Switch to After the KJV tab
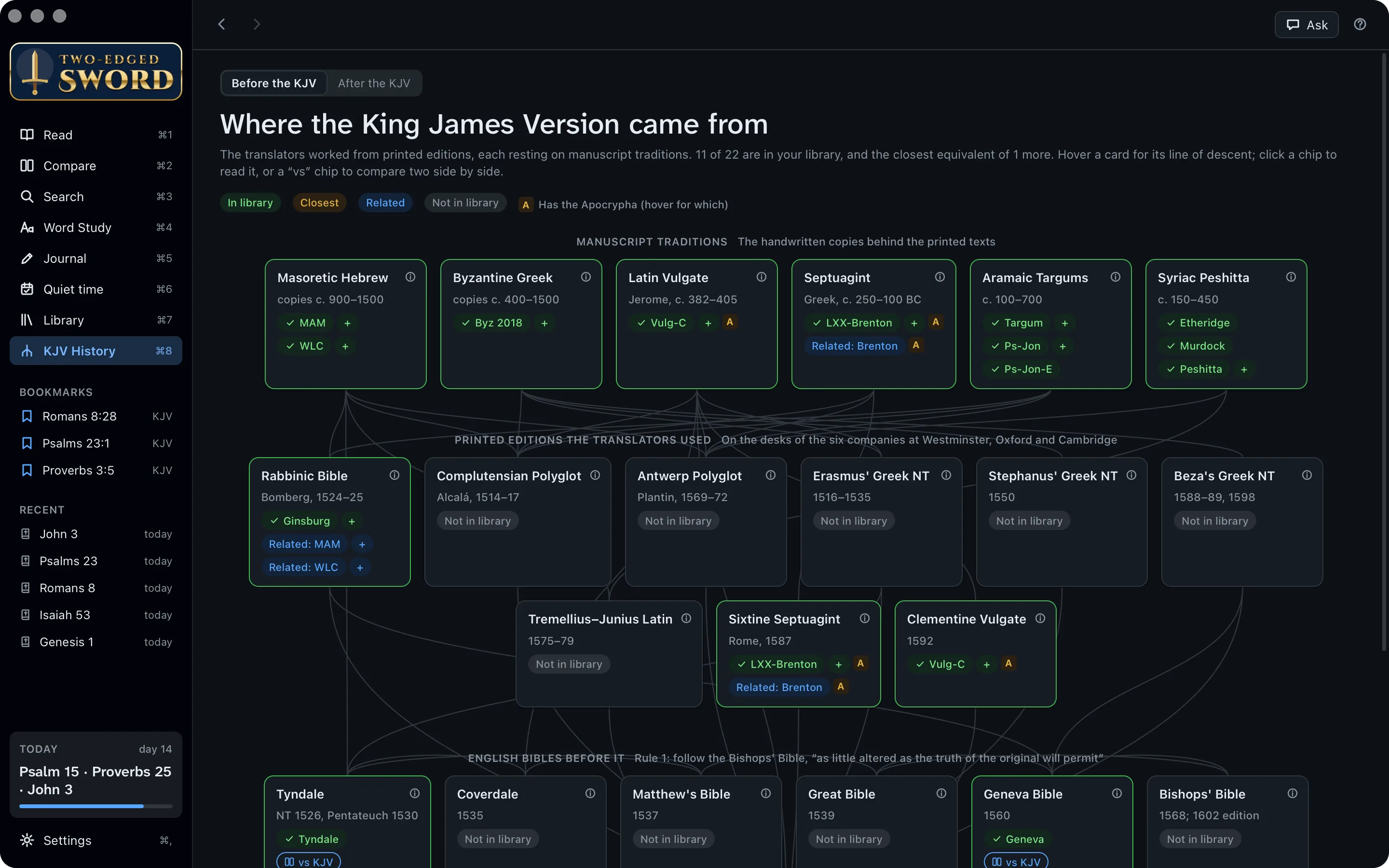Viewport: 1389px width, 868px height. coord(374,83)
